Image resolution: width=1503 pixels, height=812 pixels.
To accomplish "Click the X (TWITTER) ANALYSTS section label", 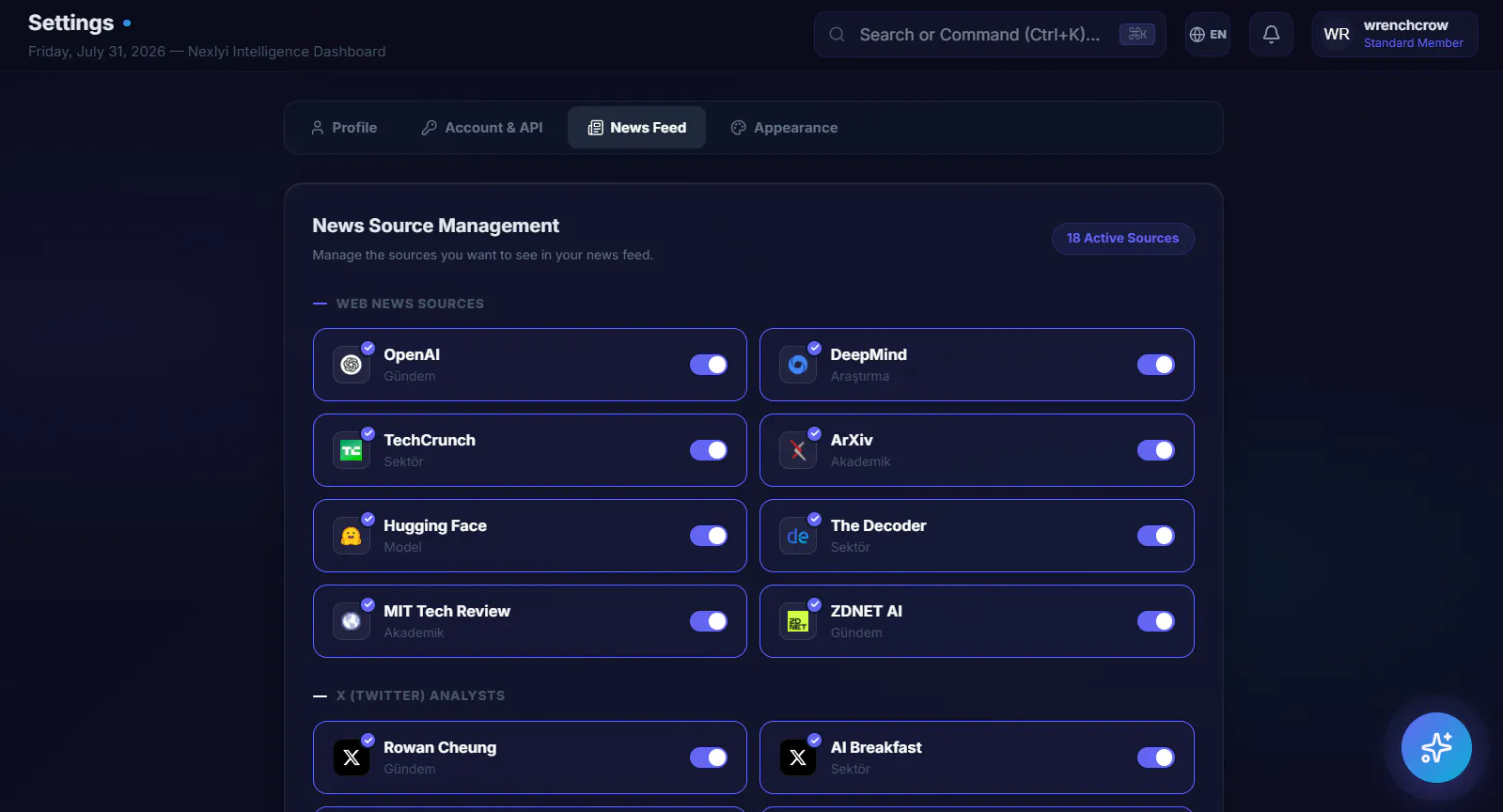I will [x=420, y=695].
